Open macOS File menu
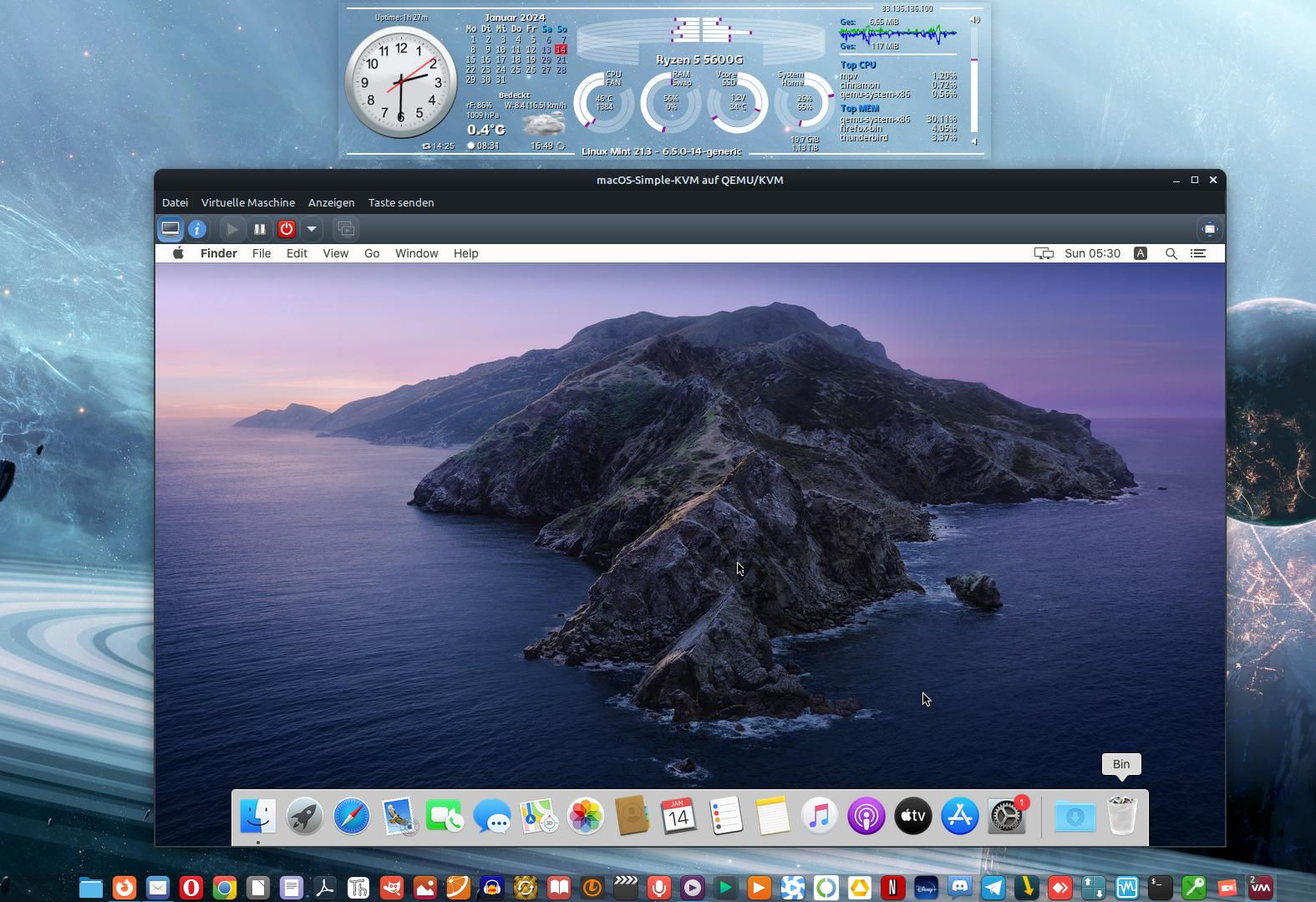 [x=262, y=253]
